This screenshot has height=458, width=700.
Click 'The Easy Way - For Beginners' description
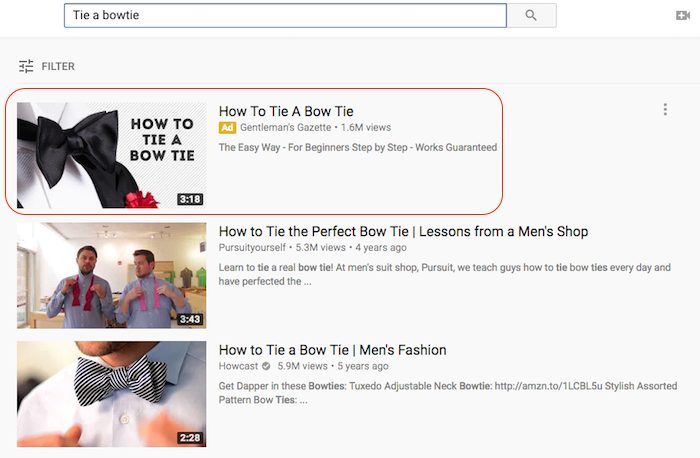[358, 147]
